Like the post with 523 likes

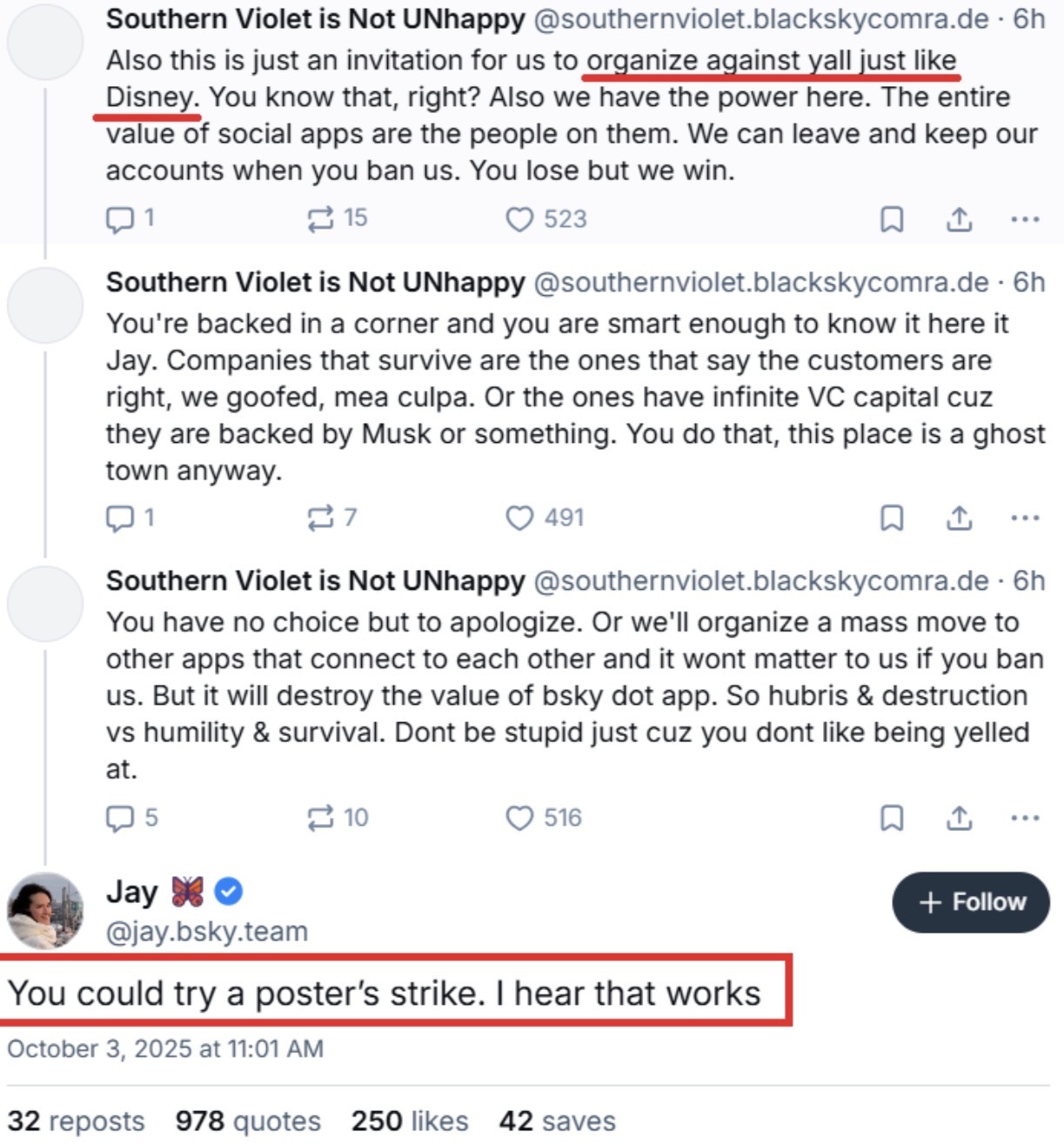tap(519, 219)
